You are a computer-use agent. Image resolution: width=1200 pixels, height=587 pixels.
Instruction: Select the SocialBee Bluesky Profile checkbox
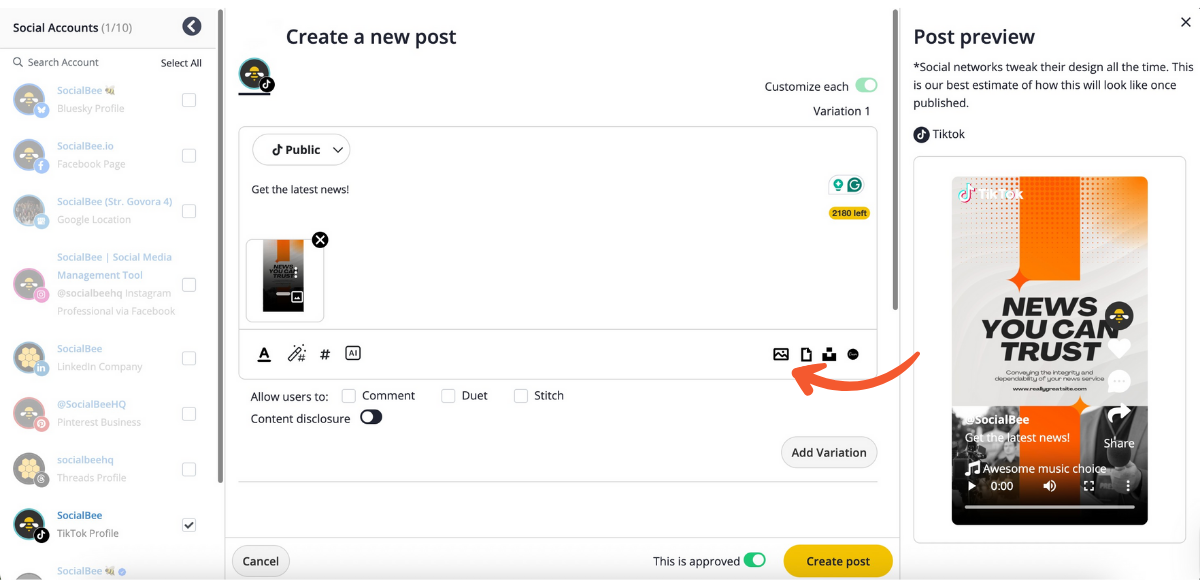click(x=189, y=100)
